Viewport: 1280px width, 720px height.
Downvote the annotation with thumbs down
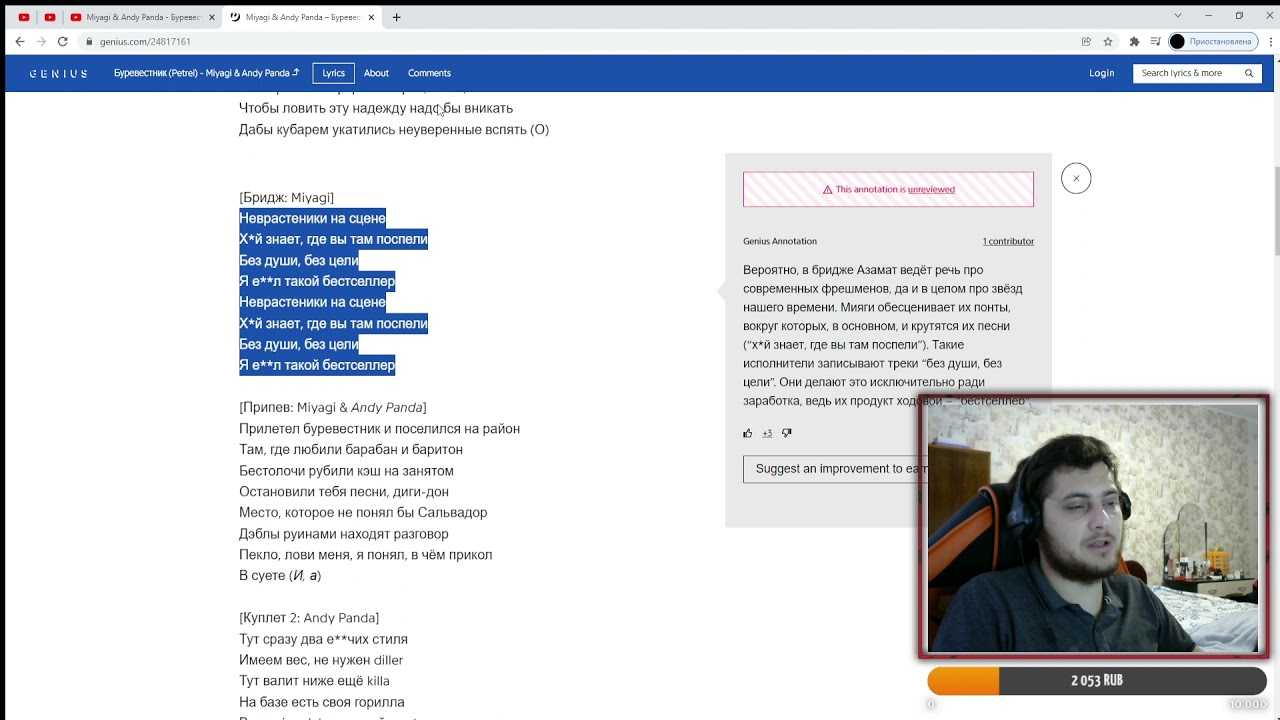(x=787, y=433)
